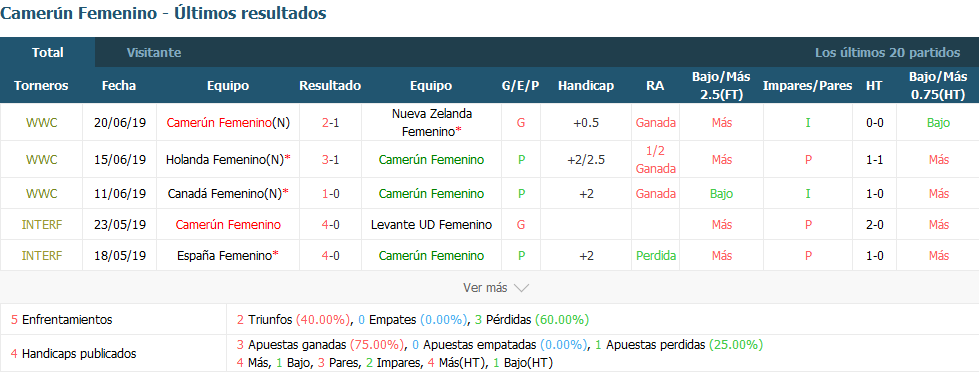Expand the Ver más chevron arrow
The height and width of the screenshot is (375, 979).
pos(521,288)
